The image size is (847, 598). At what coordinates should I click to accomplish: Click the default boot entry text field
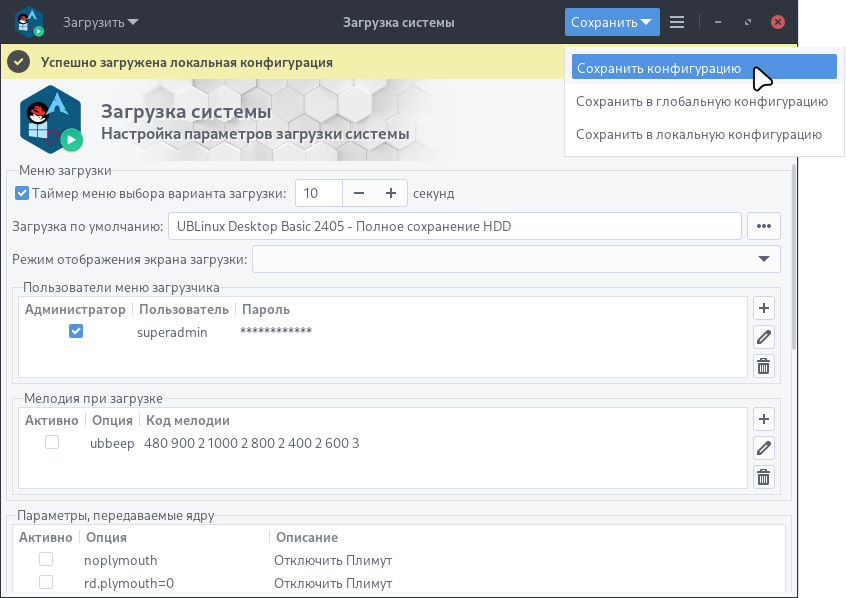point(455,226)
